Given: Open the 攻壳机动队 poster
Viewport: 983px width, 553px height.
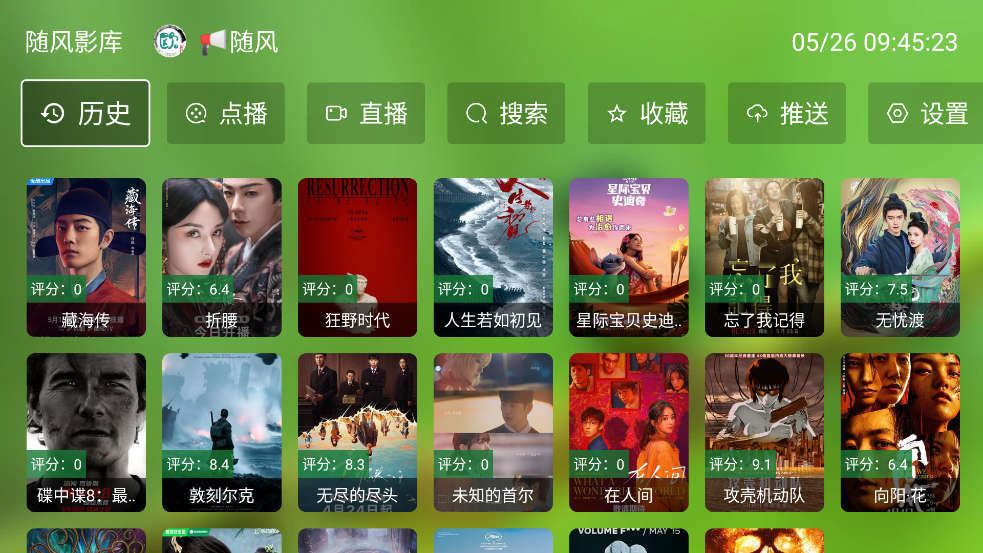Looking at the screenshot, I should click(x=764, y=433).
